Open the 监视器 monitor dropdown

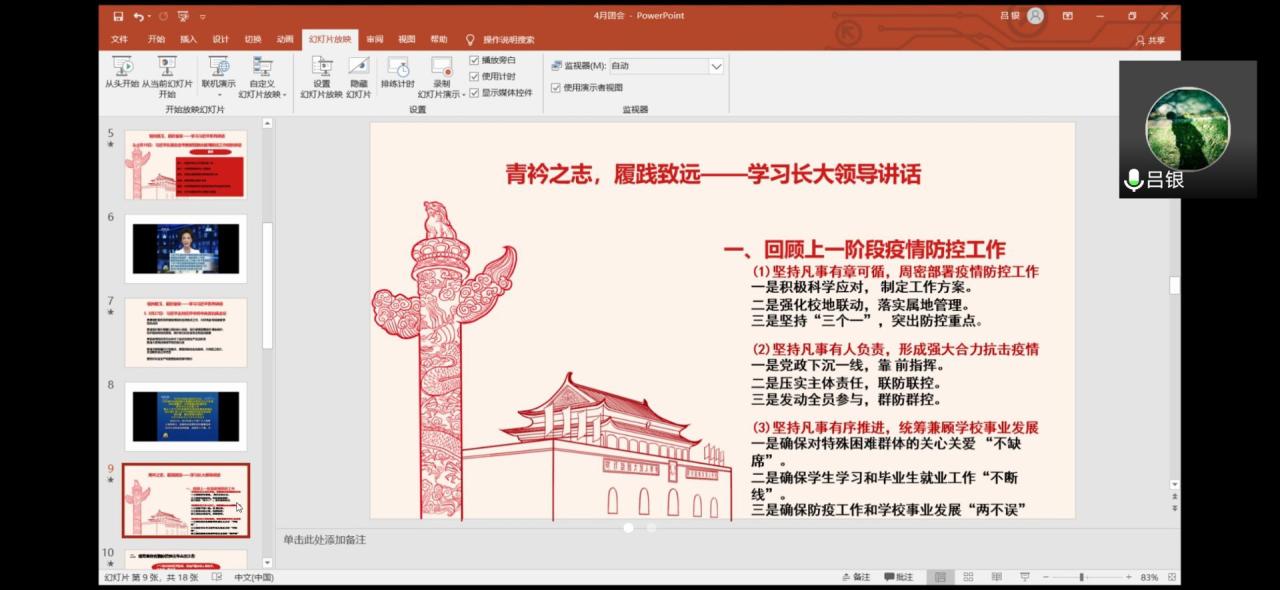(x=715, y=66)
